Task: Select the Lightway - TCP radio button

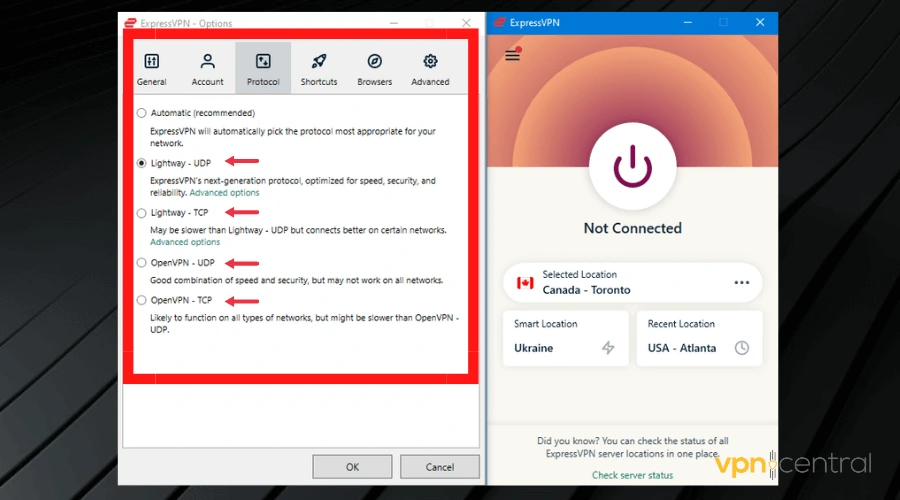Action: (141, 213)
